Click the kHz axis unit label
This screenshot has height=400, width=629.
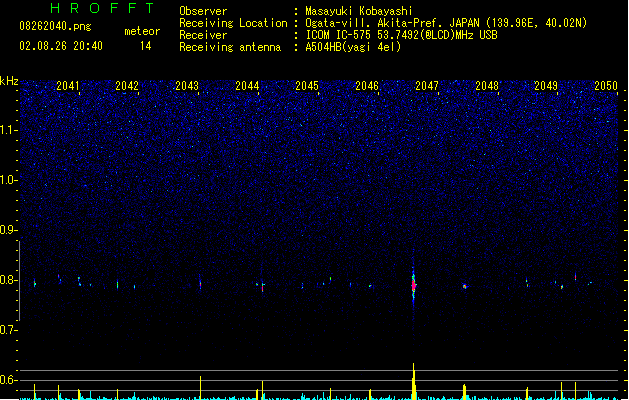(x=9, y=81)
